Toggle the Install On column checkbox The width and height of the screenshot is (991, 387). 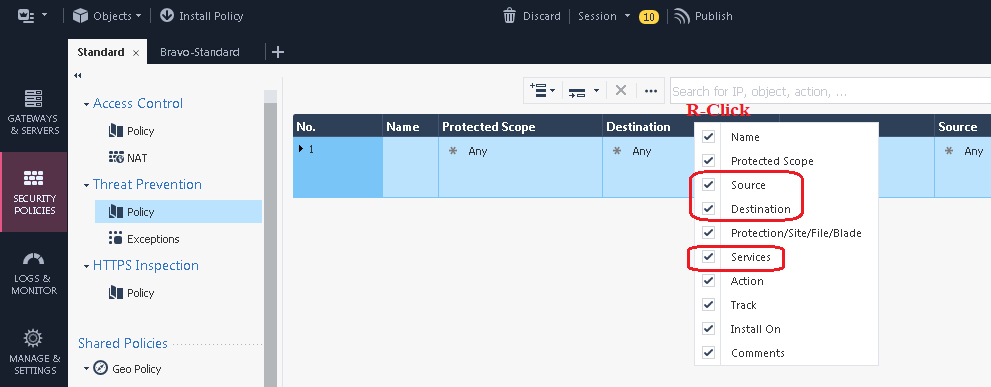click(x=708, y=329)
